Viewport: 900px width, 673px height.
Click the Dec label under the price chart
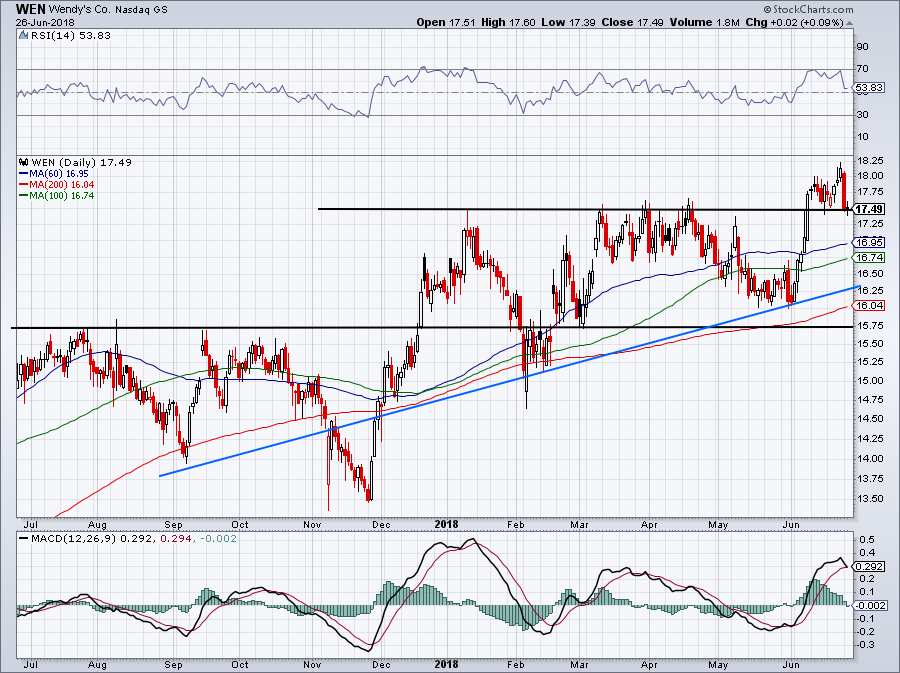[x=381, y=524]
